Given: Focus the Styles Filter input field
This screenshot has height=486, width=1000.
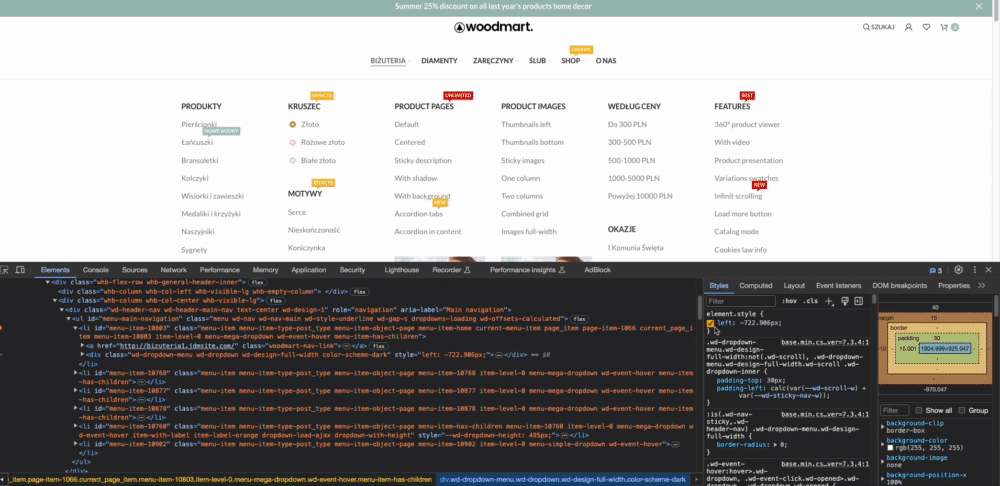Looking at the screenshot, I should (740, 301).
